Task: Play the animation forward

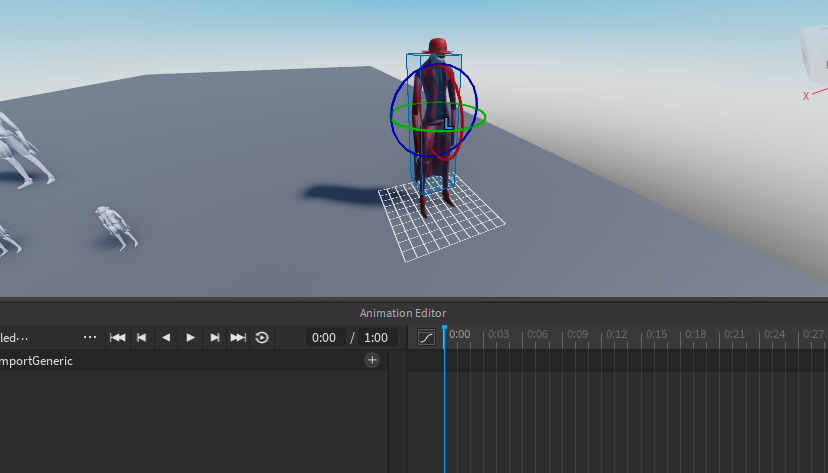Action: 190,337
